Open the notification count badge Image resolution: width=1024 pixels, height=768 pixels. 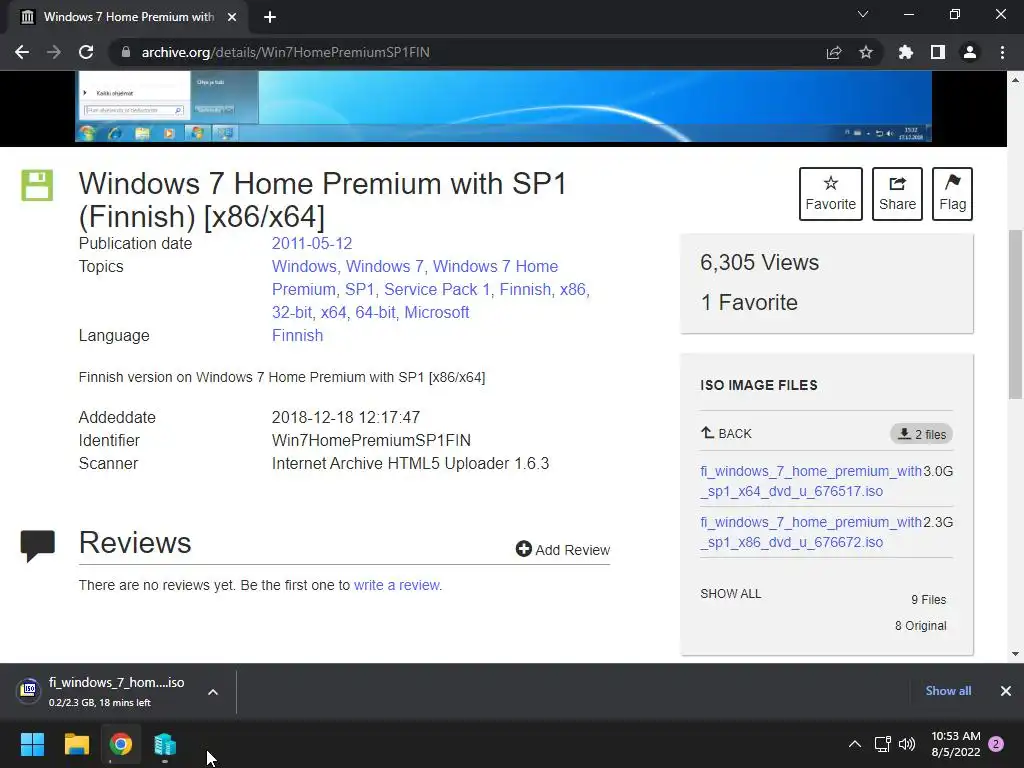(996, 744)
